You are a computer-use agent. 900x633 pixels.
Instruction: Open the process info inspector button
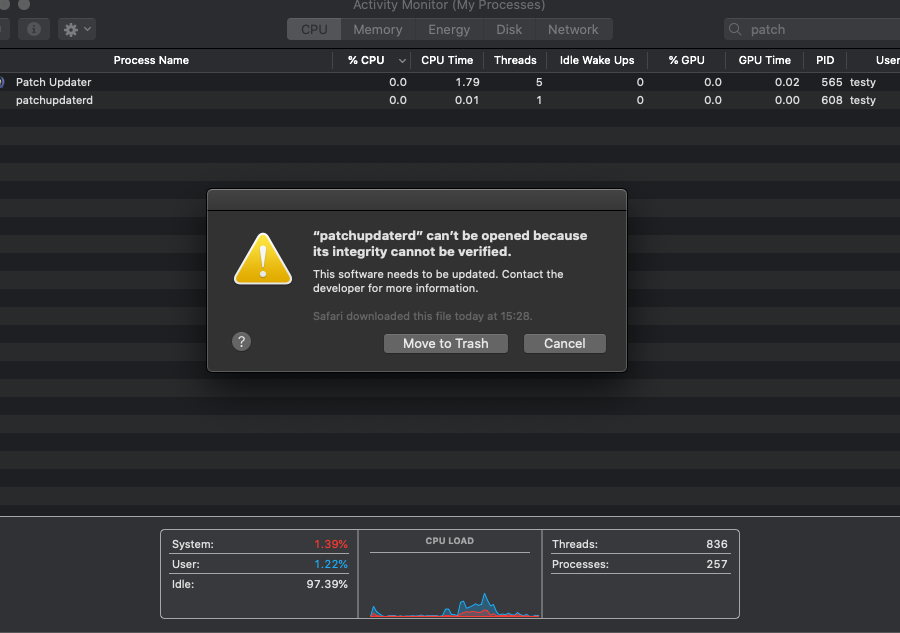34,29
